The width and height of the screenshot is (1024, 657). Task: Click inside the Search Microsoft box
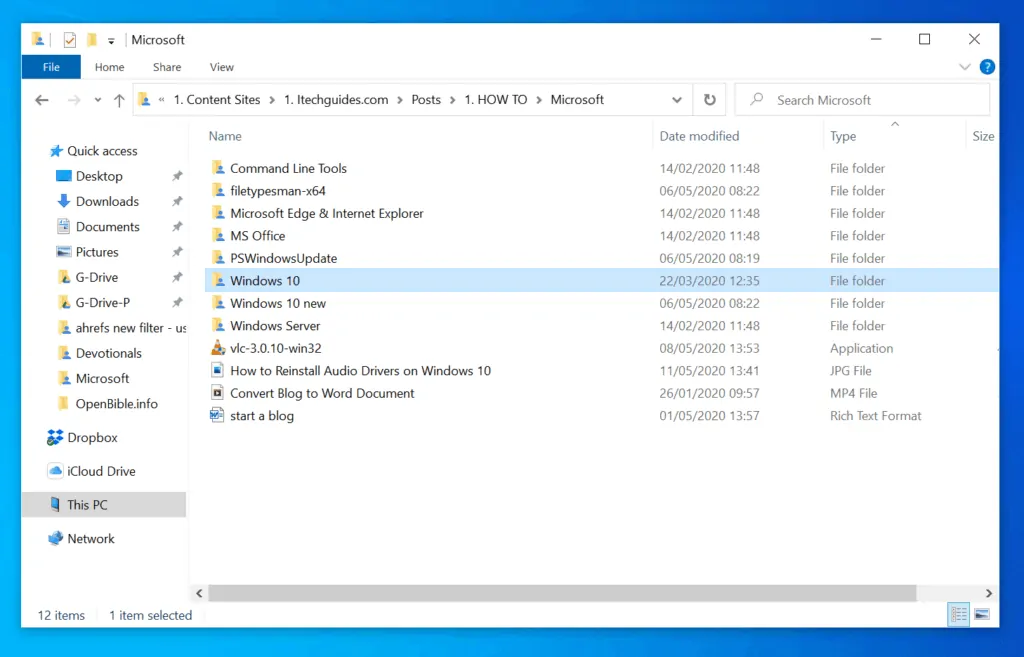862,99
